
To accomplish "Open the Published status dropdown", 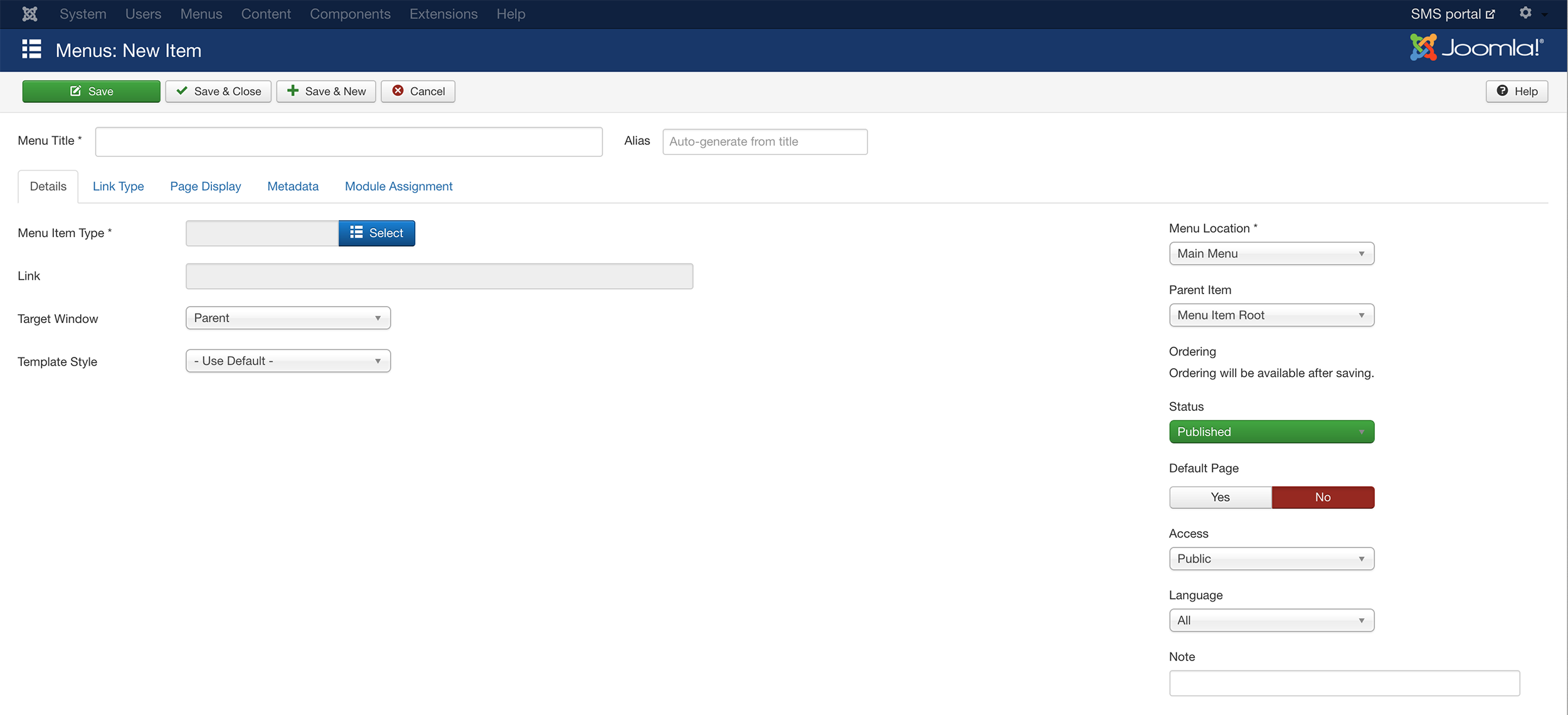I will (x=1271, y=432).
